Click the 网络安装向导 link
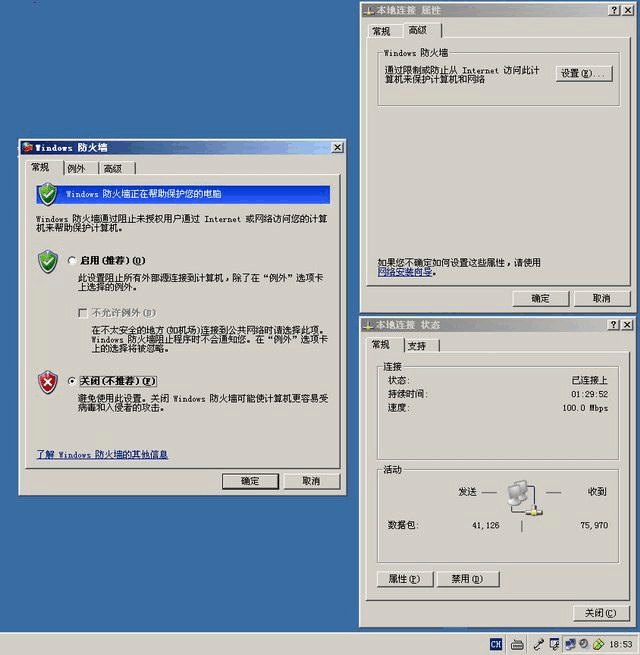This screenshot has height=655, width=640. coord(405,272)
